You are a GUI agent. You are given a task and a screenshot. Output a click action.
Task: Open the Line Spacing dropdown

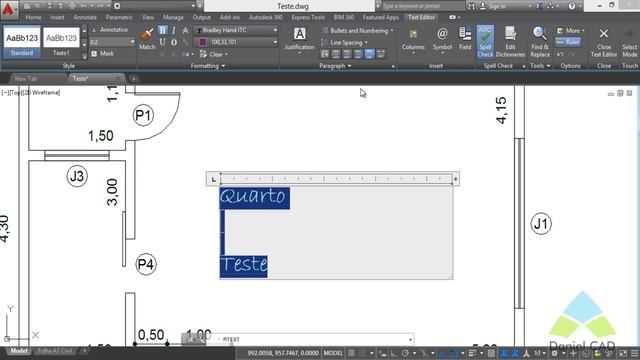(x=345, y=42)
